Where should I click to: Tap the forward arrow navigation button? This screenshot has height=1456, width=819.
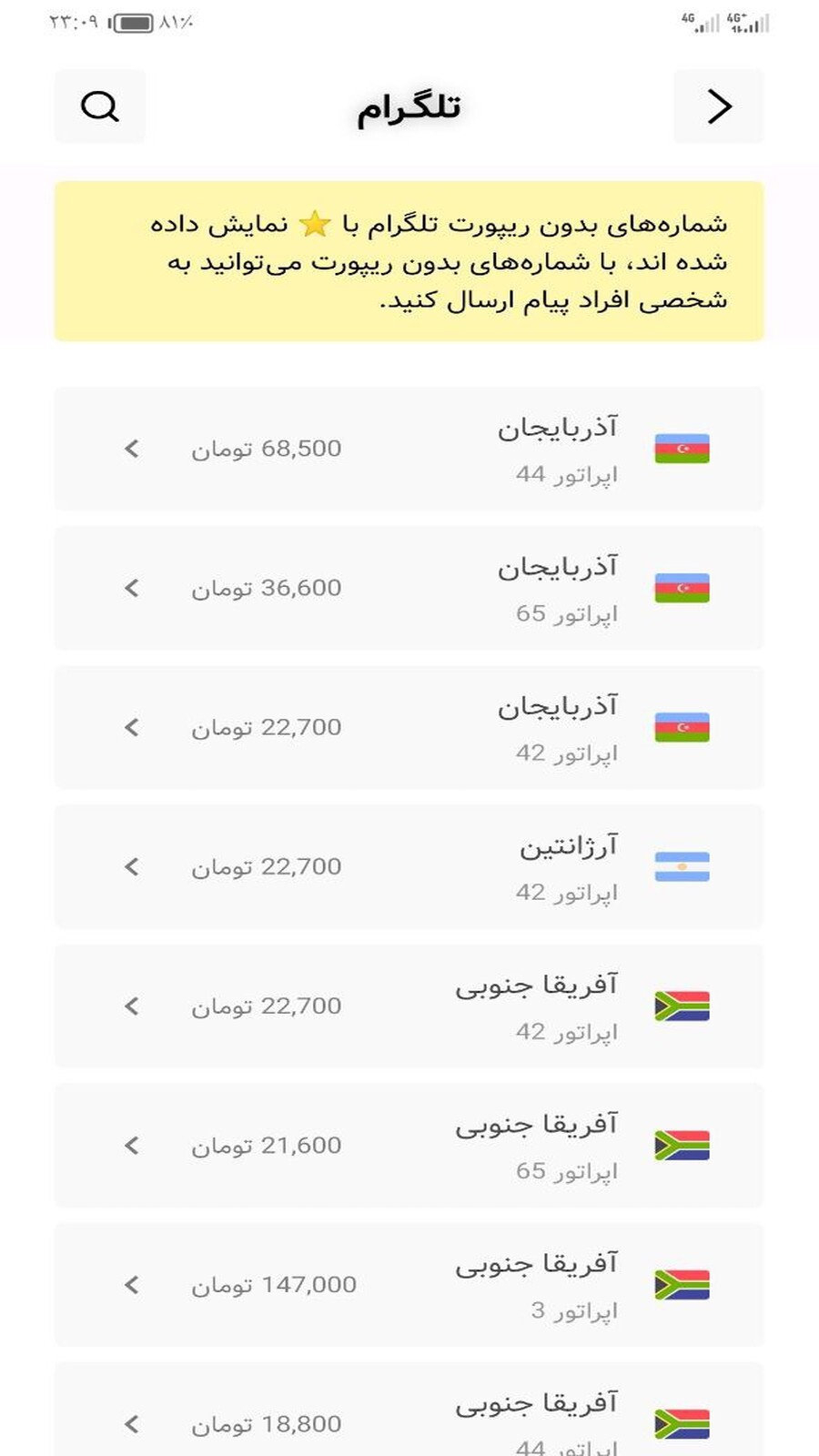pyautogui.click(x=719, y=106)
